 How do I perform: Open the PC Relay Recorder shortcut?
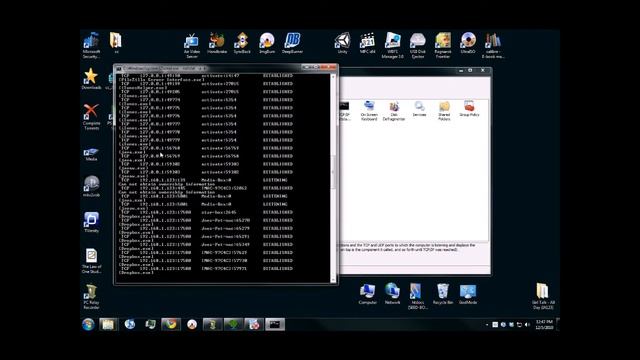coord(91,297)
